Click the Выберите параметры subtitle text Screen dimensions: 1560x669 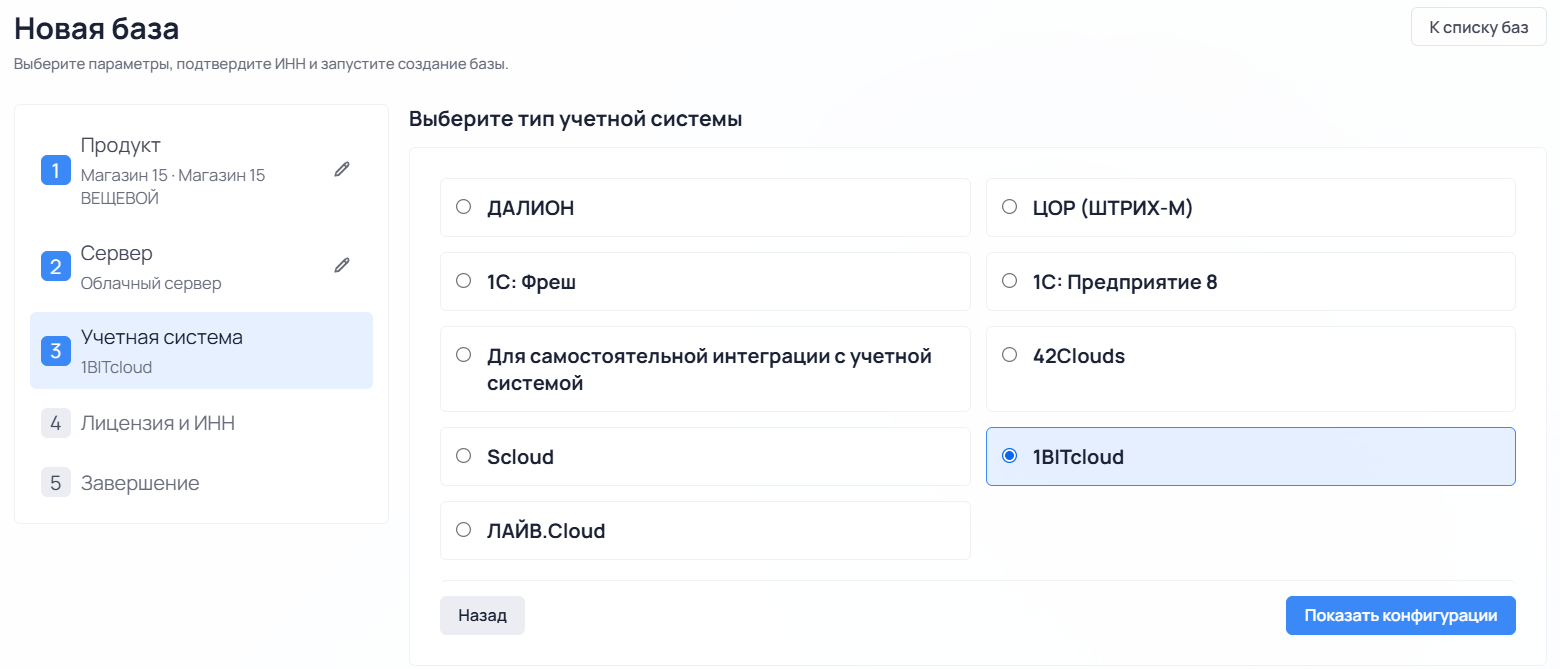coord(261,65)
